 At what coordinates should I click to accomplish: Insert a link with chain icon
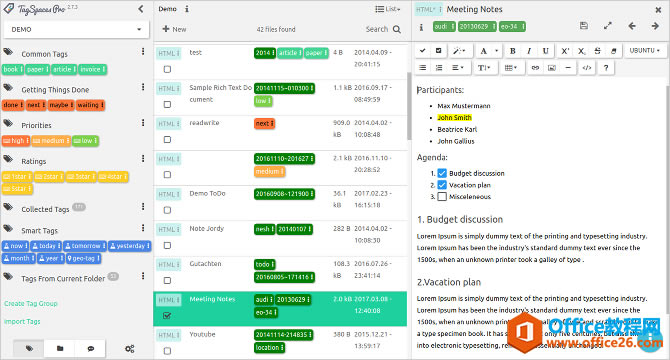[x=535, y=68]
